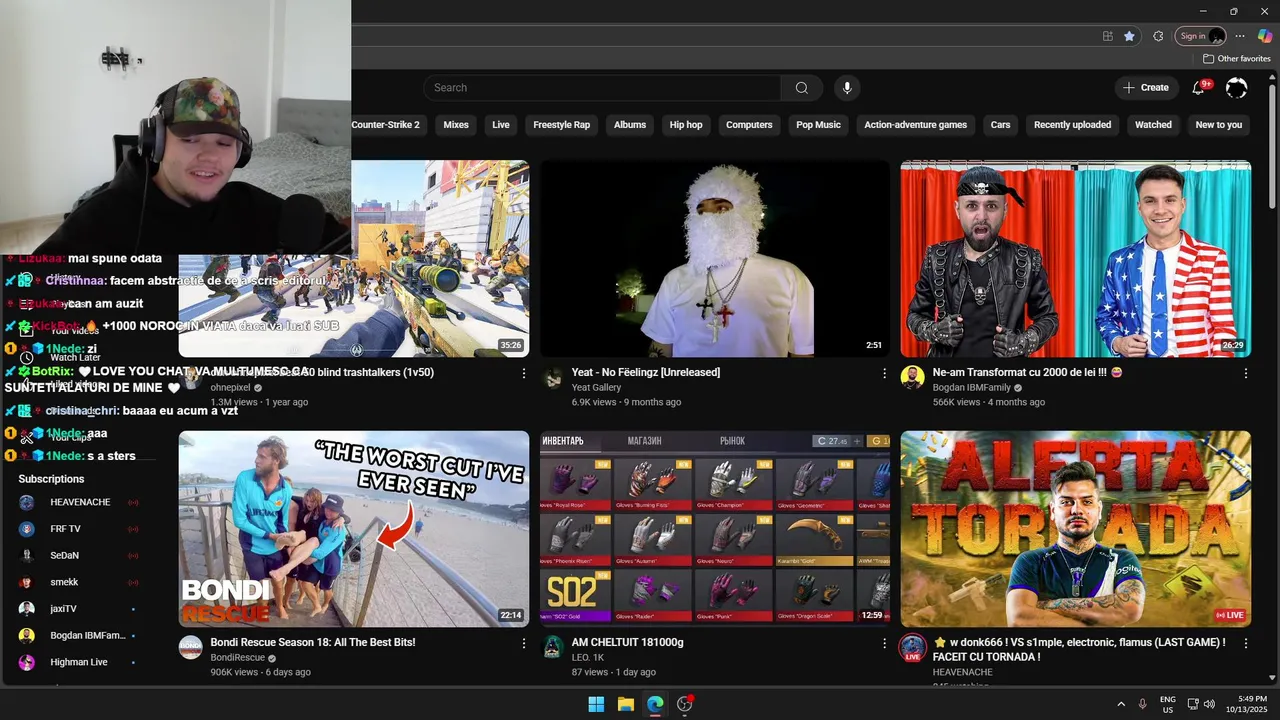The height and width of the screenshot is (720, 1280).
Task: Click the Edge Sign in button
Action: tap(1201, 36)
